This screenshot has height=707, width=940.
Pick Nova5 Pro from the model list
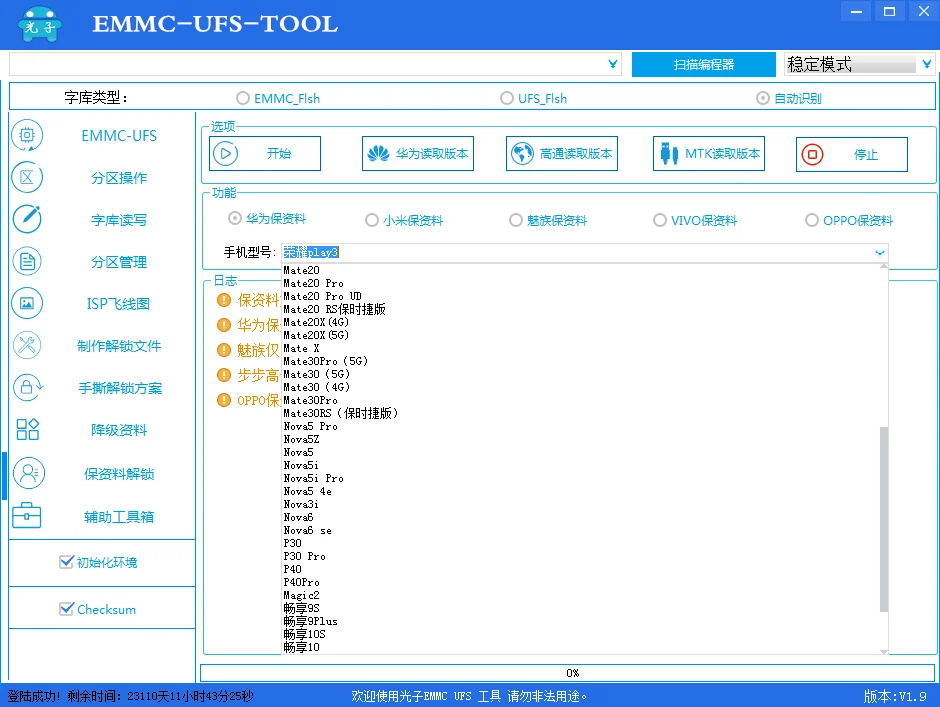coord(311,426)
